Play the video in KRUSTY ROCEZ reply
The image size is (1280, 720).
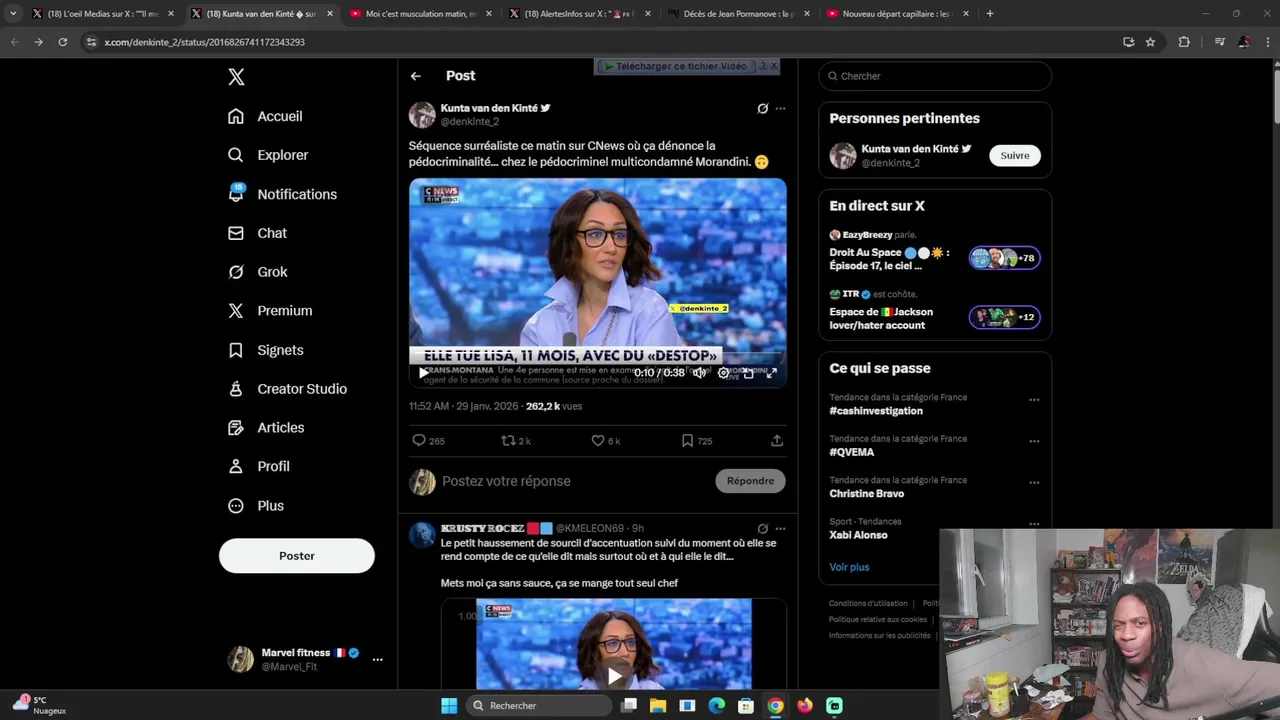point(614,676)
